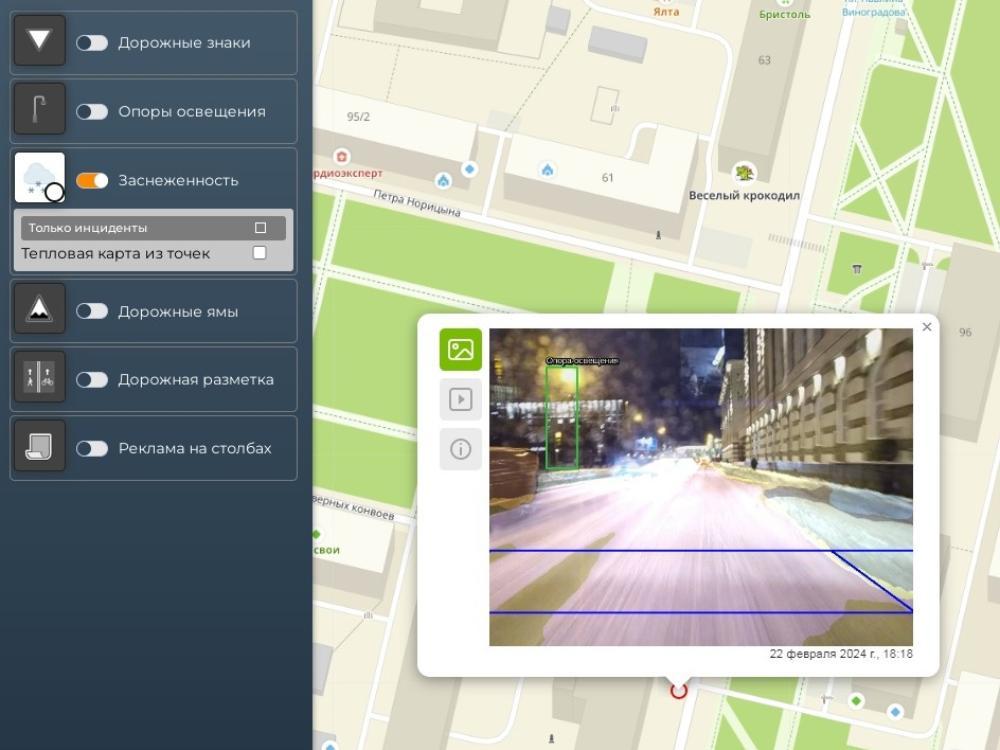
Task: Check the 'Только инциденты' checkbox
Action: point(260,228)
